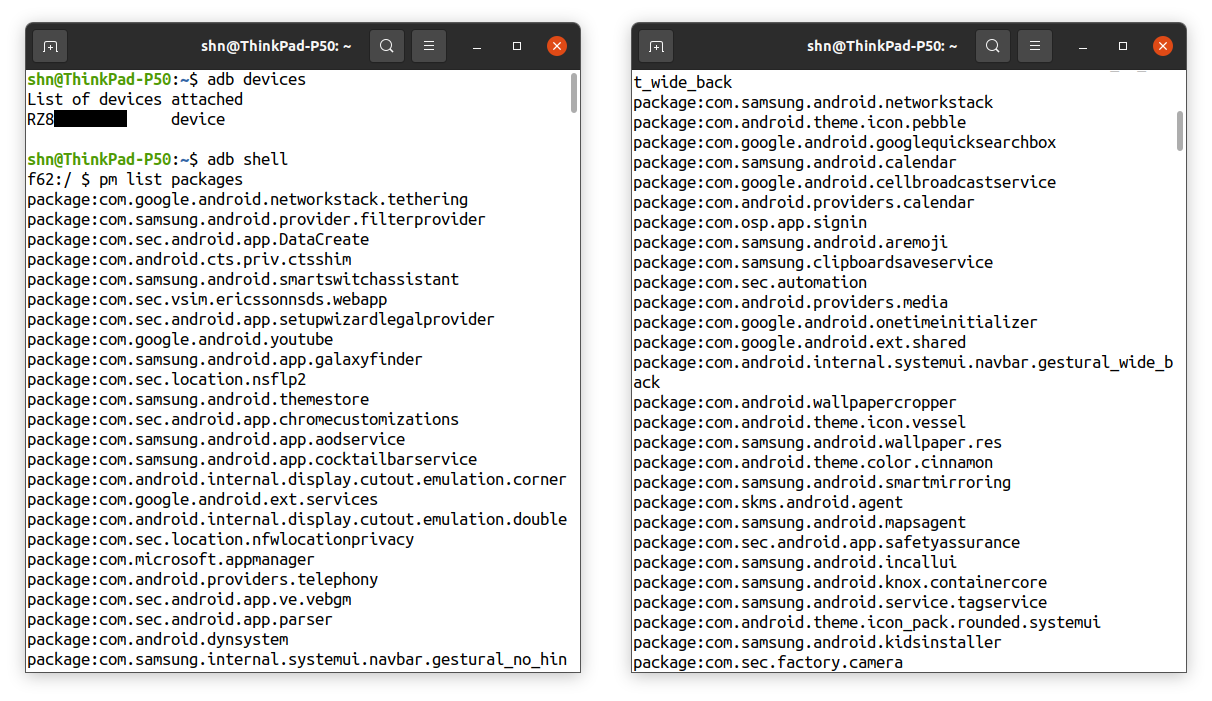The height and width of the screenshot is (701, 1212).
Task: Click the com.sec.android.app.parser line
Action: [180, 619]
